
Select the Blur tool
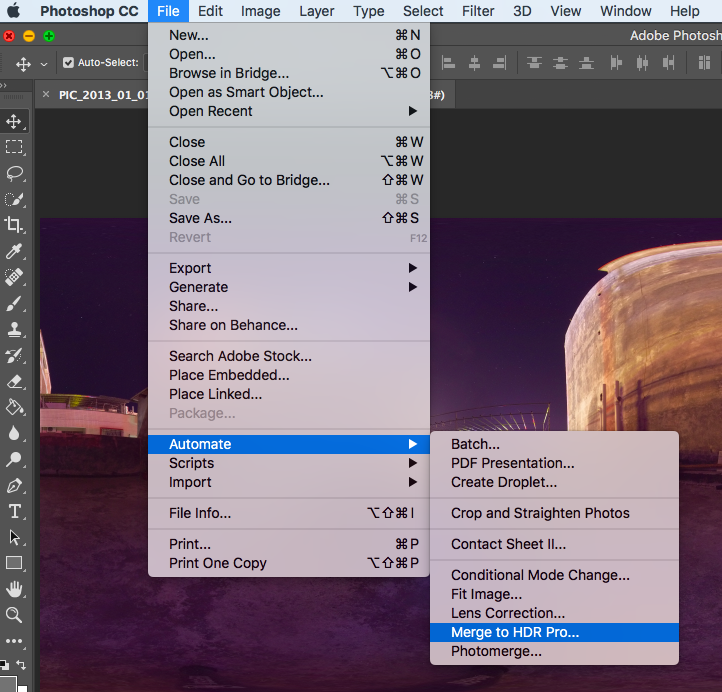coord(14,433)
